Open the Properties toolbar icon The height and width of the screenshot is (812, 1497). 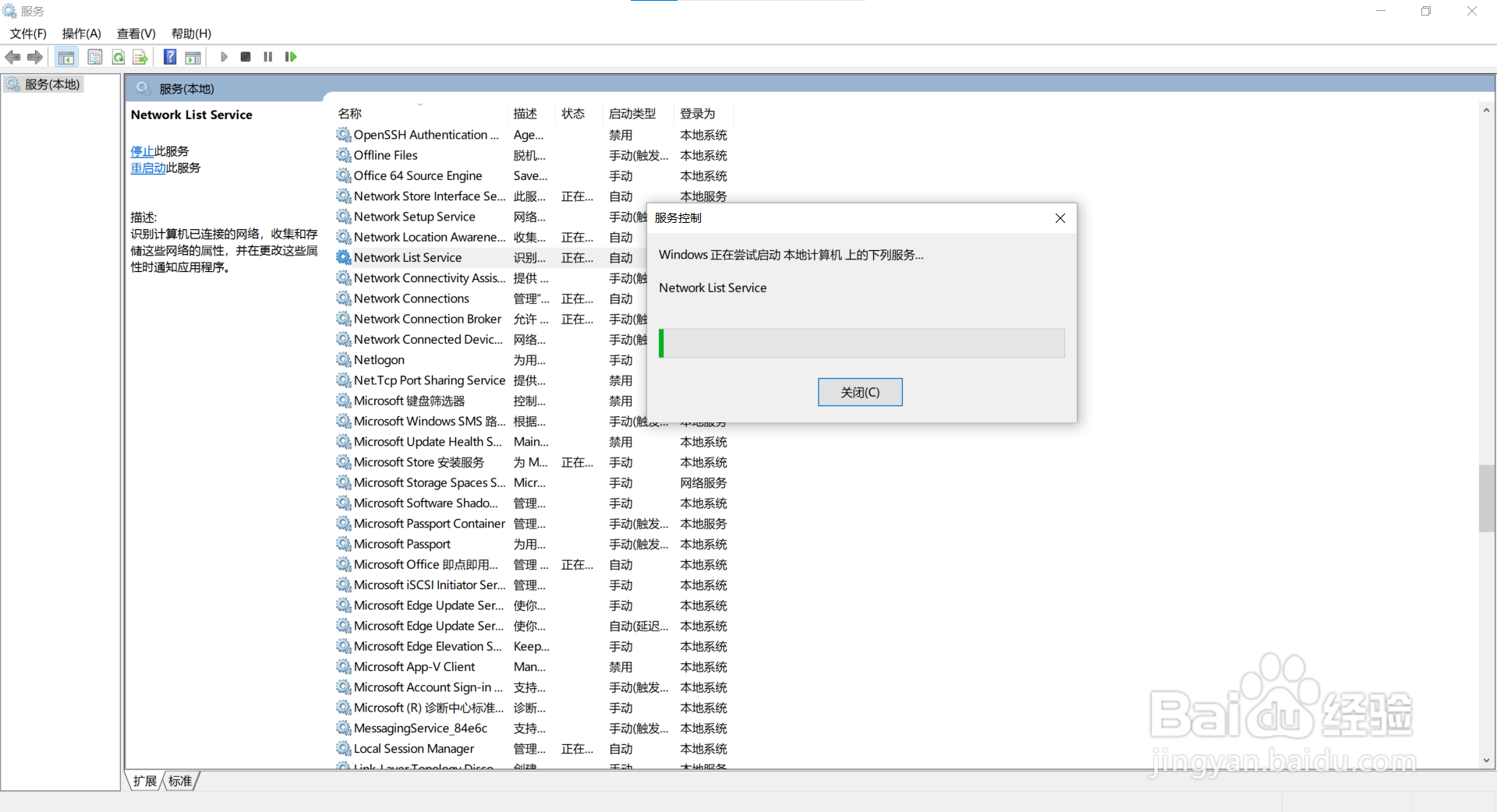point(94,57)
